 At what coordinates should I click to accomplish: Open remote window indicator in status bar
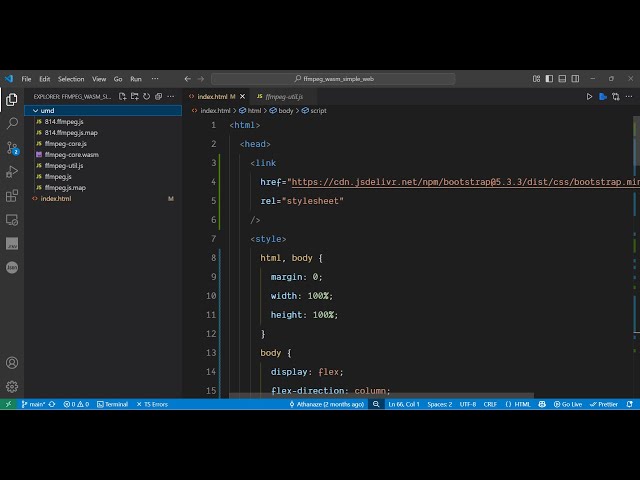tap(8, 404)
